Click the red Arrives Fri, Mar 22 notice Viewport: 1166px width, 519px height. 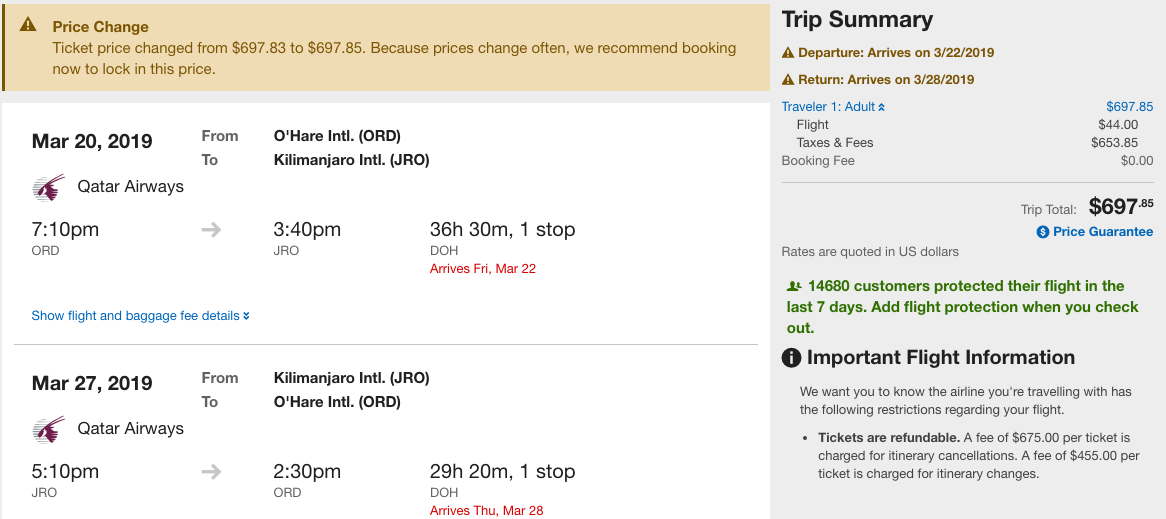[x=483, y=269]
